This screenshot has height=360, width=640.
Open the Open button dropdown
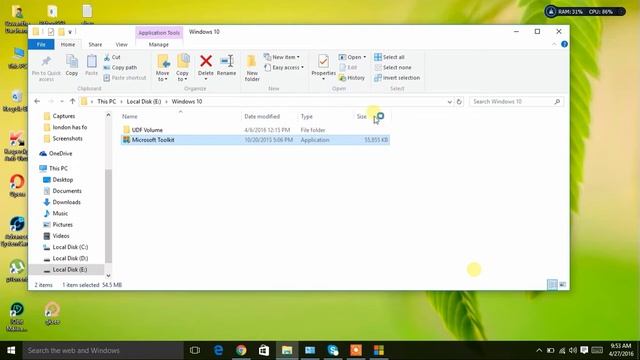click(x=365, y=57)
